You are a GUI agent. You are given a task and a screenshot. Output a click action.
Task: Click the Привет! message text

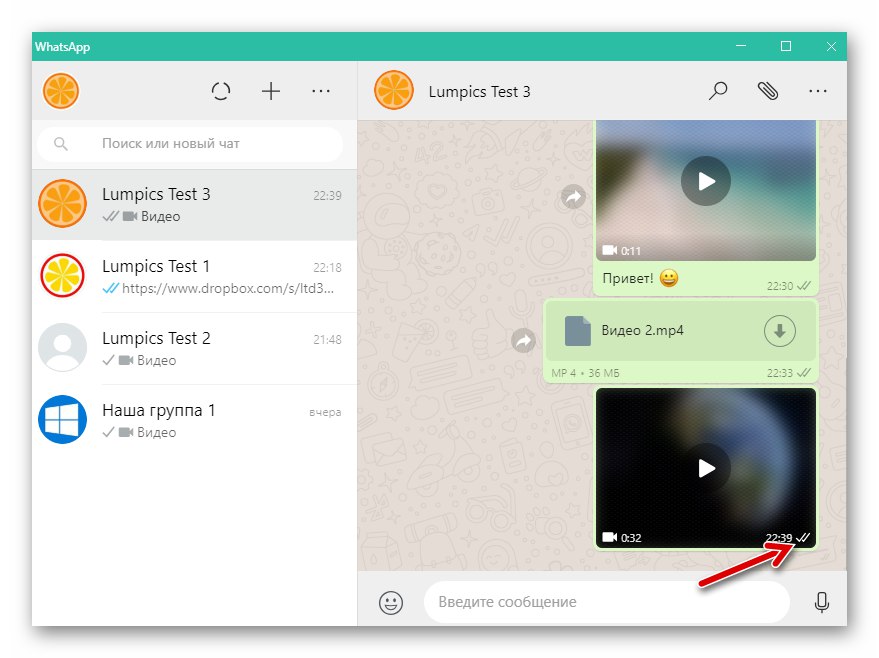point(627,279)
